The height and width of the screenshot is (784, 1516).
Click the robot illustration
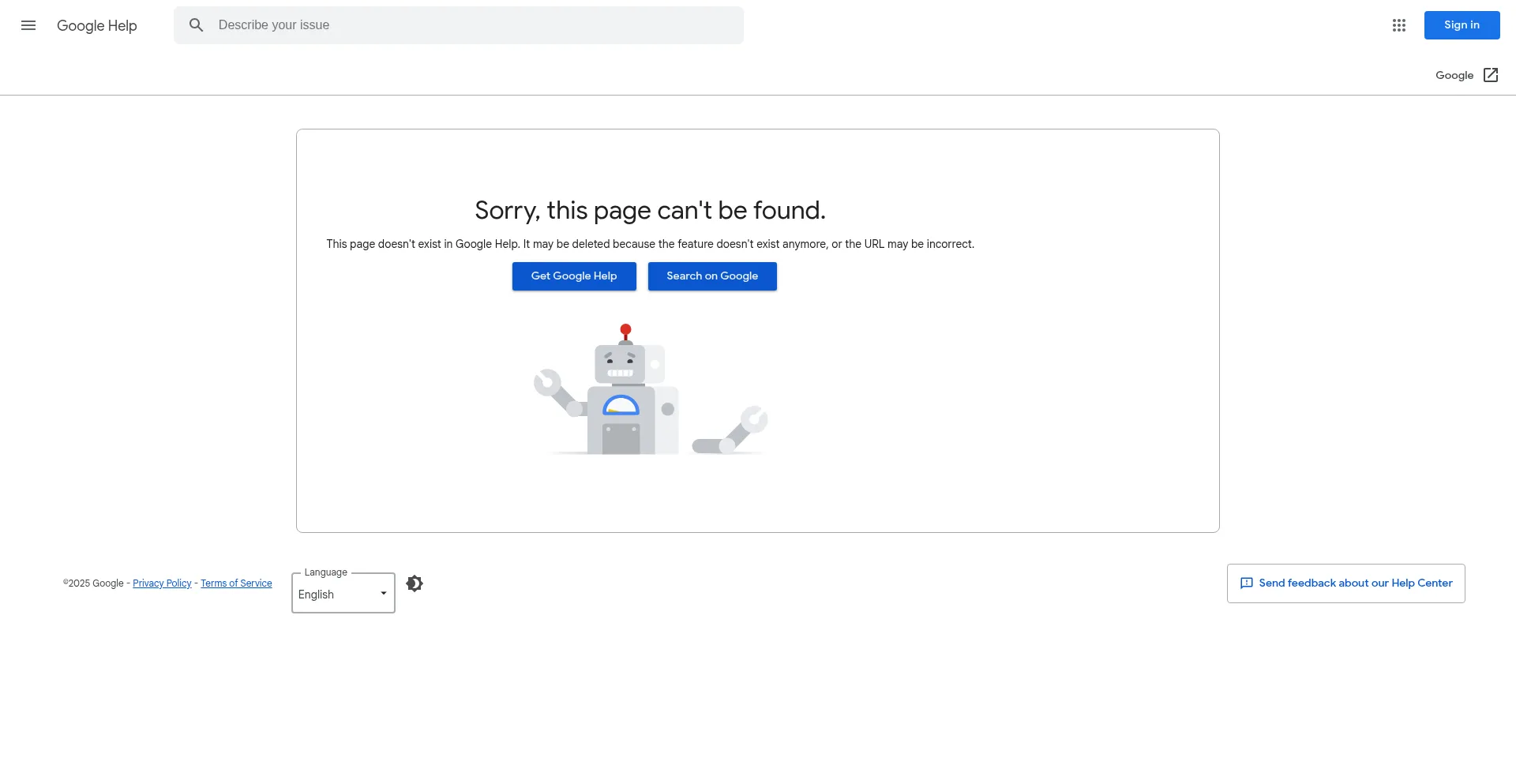pos(647,391)
